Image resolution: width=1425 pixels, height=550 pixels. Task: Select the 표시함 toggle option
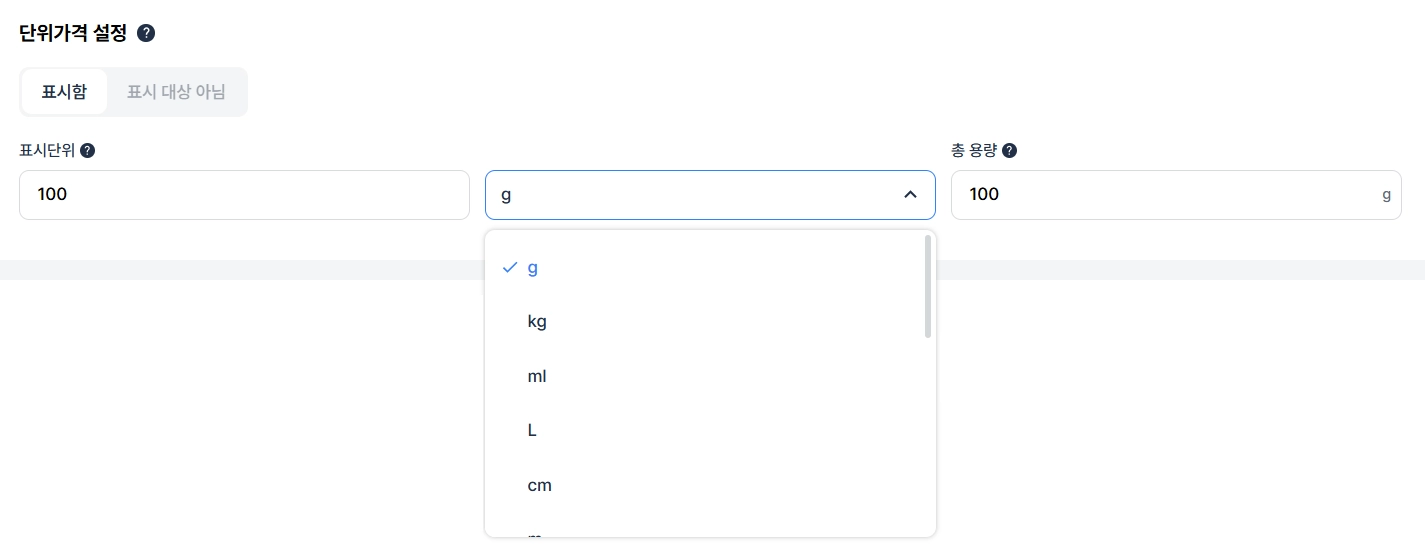point(64,92)
